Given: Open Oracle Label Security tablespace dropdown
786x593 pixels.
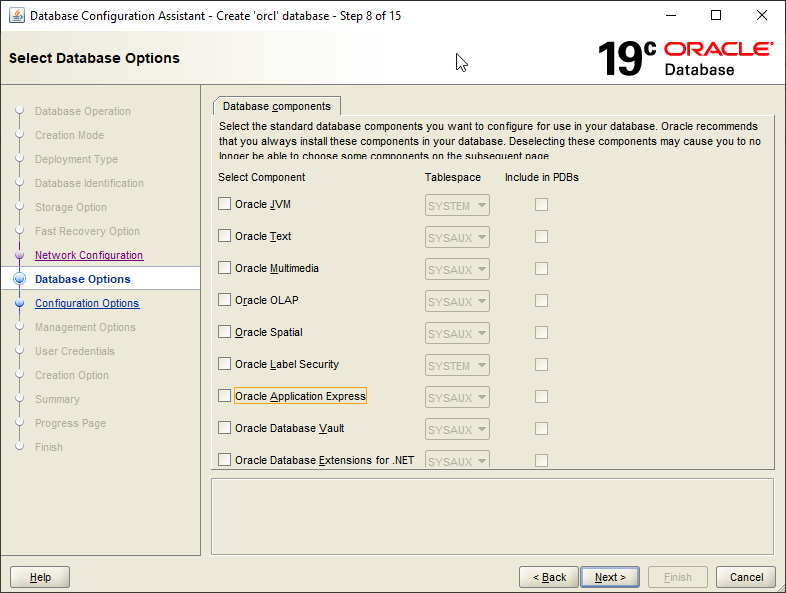Looking at the screenshot, I should pos(457,365).
